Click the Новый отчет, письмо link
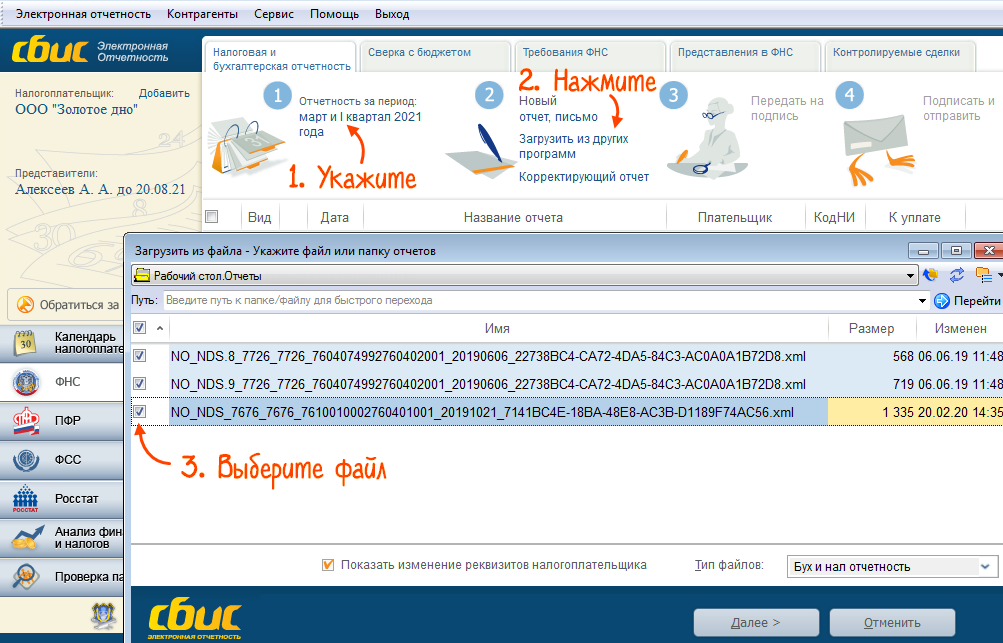Screen dimensions: 1003x643 [558, 109]
